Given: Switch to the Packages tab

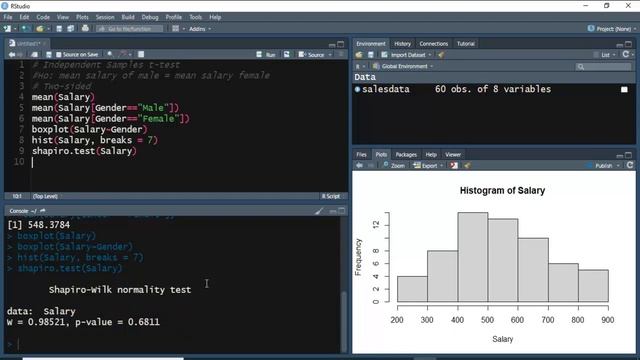Looking at the screenshot, I should 406,155.
